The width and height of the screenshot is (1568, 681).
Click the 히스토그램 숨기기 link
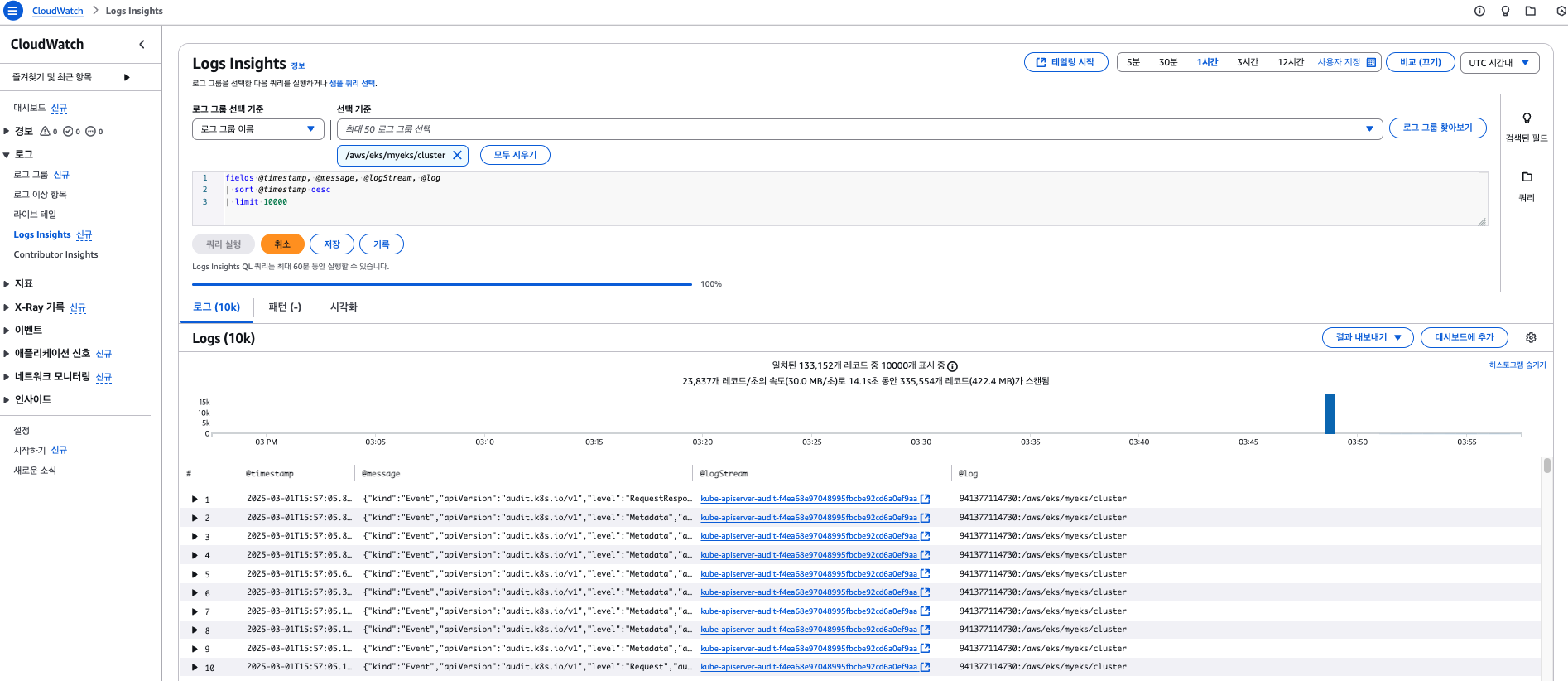[1517, 365]
